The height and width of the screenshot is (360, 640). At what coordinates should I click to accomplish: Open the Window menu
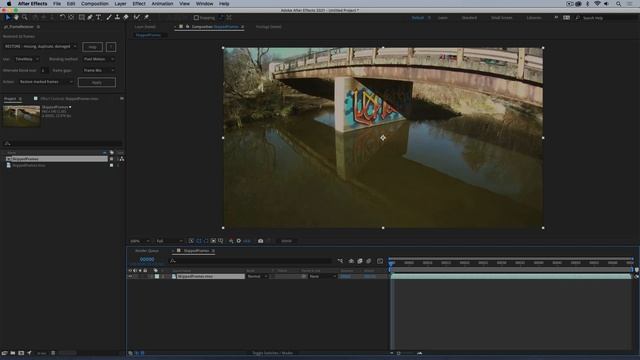point(204,4)
